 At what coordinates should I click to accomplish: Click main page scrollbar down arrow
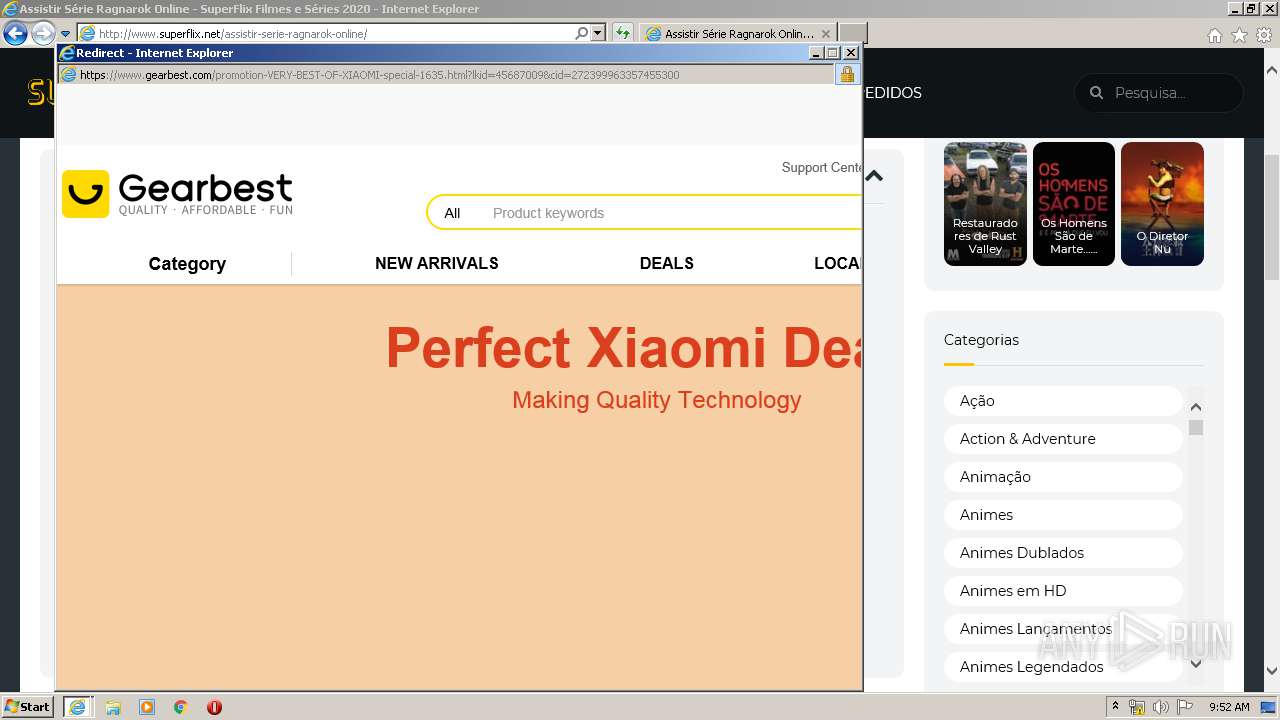(x=1272, y=671)
